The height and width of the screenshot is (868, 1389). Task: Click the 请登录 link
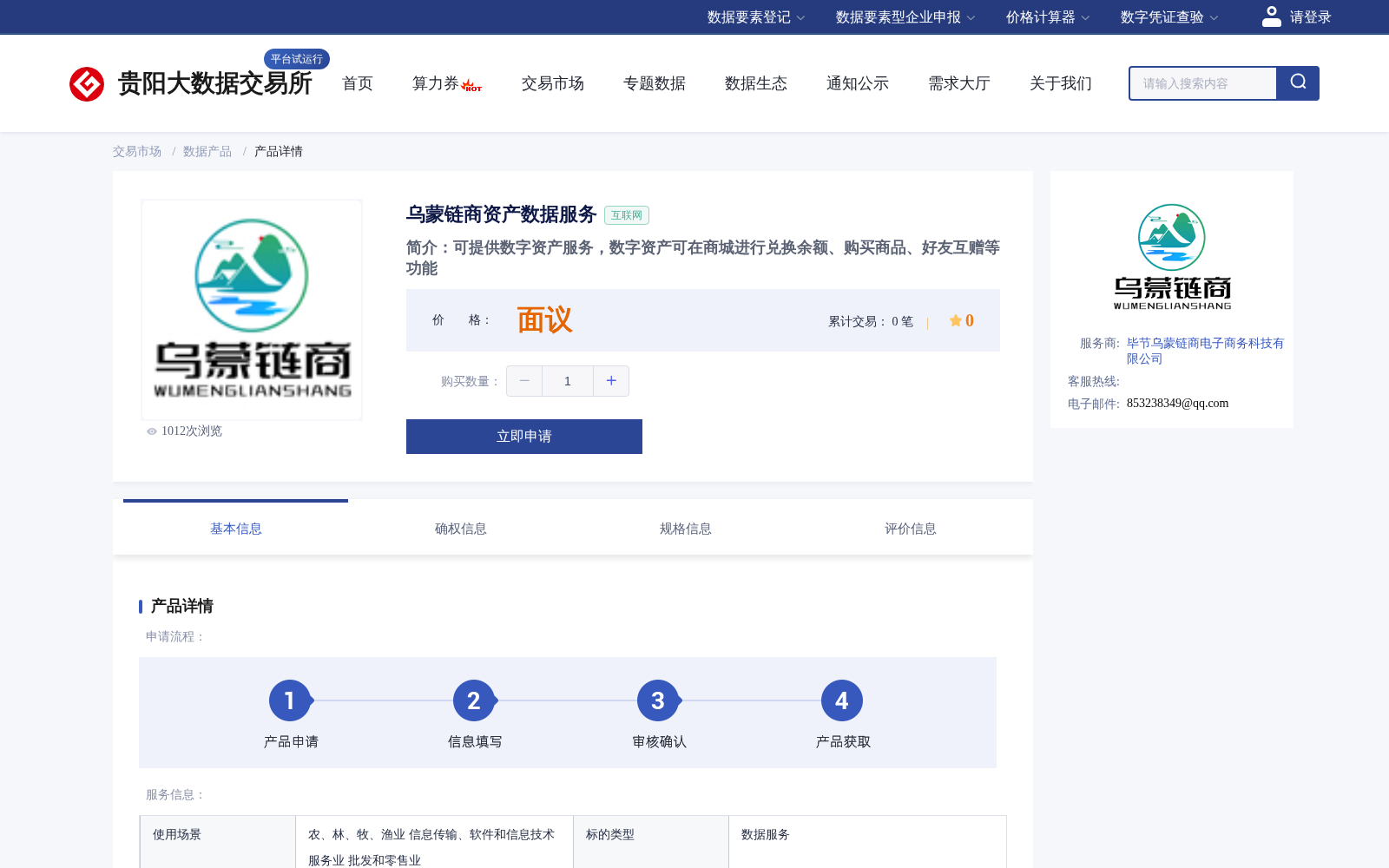pyautogui.click(x=1310, y=17)
